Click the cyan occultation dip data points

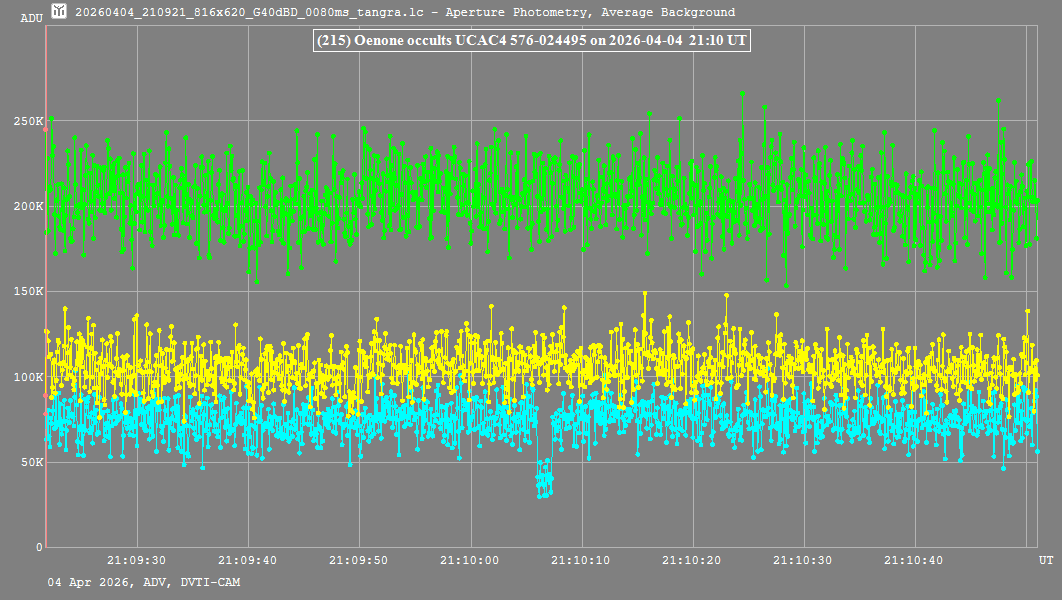[x=544, y=478]
